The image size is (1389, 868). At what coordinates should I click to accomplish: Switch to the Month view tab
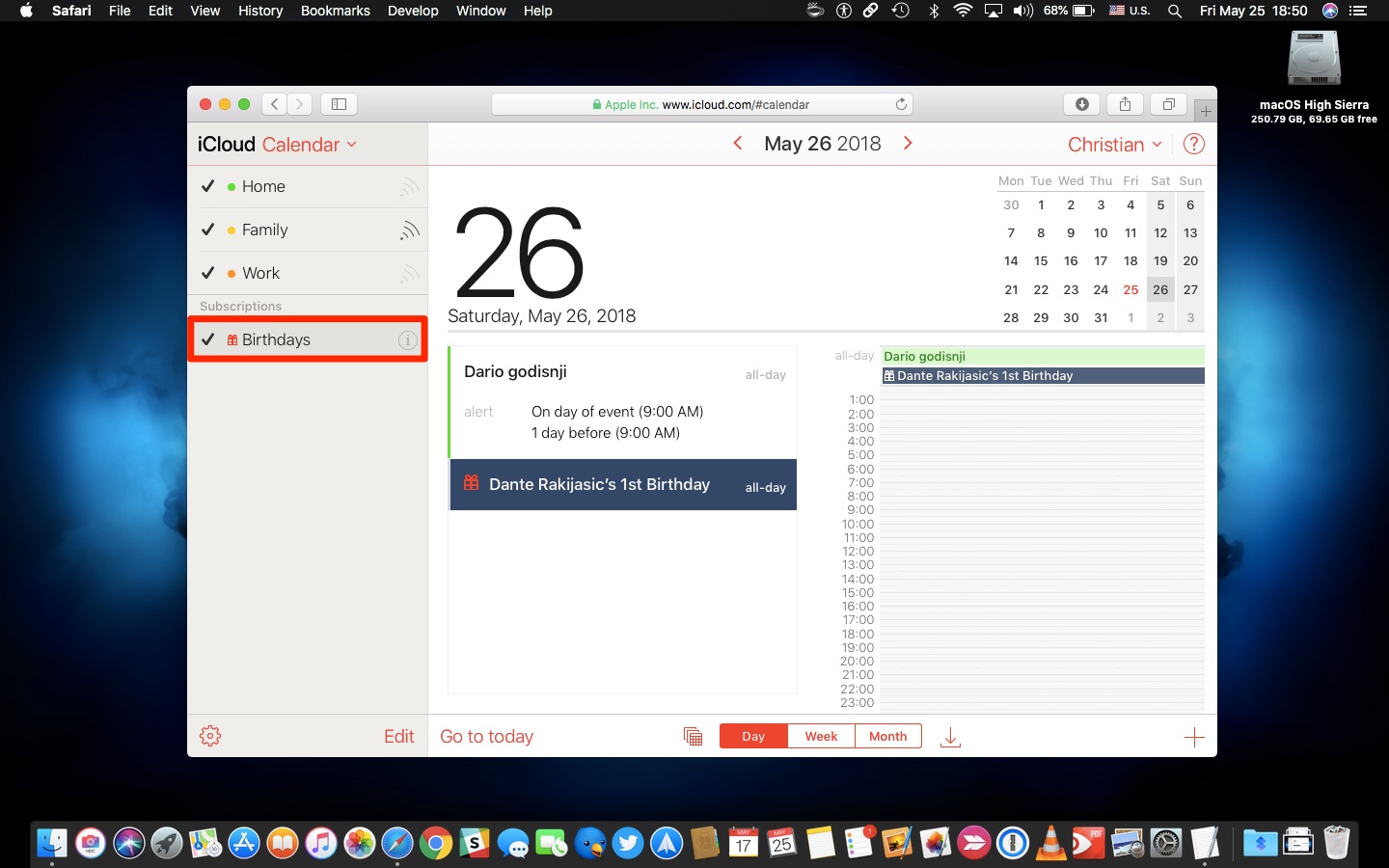887,736
